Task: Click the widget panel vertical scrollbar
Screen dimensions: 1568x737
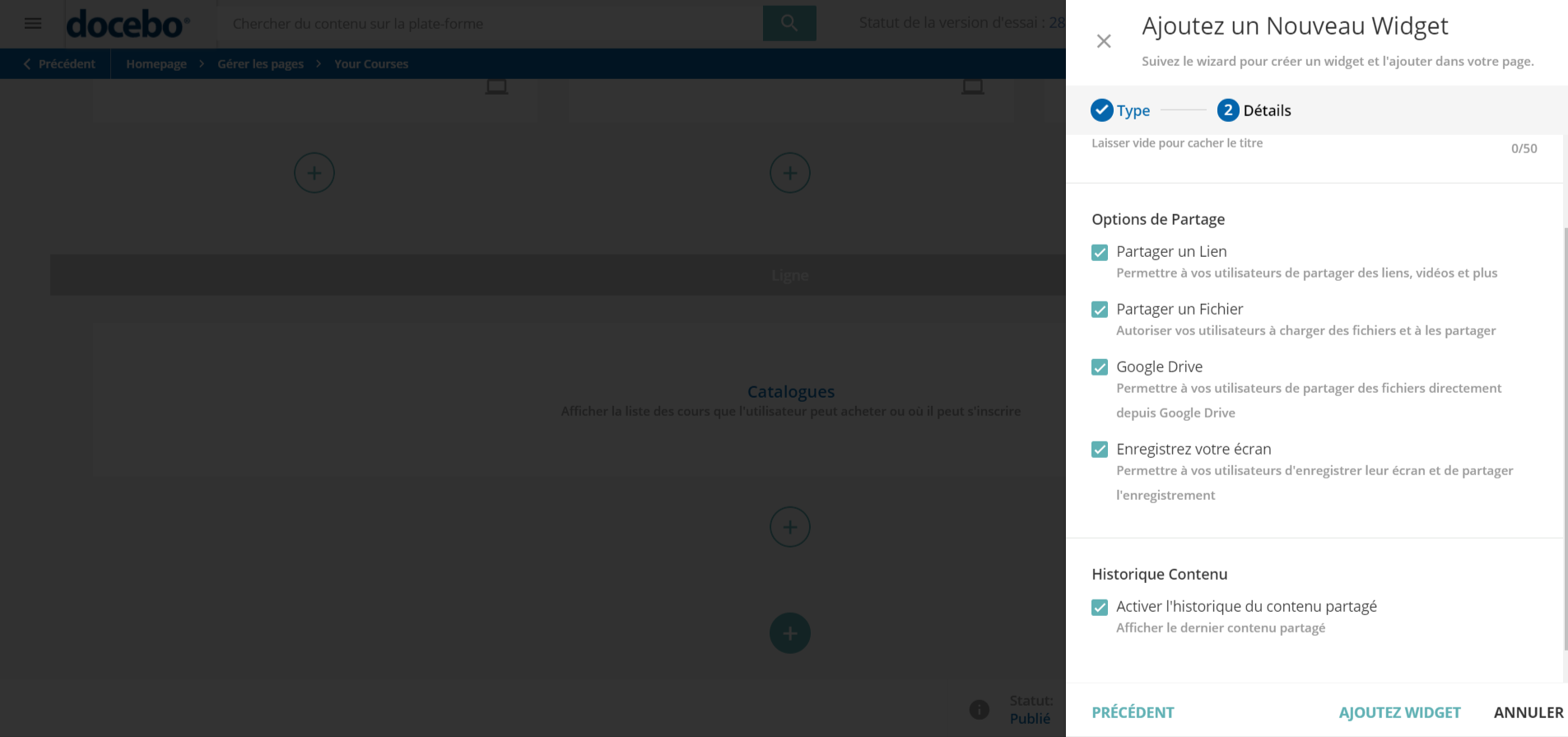Action: pos(1565,438)
